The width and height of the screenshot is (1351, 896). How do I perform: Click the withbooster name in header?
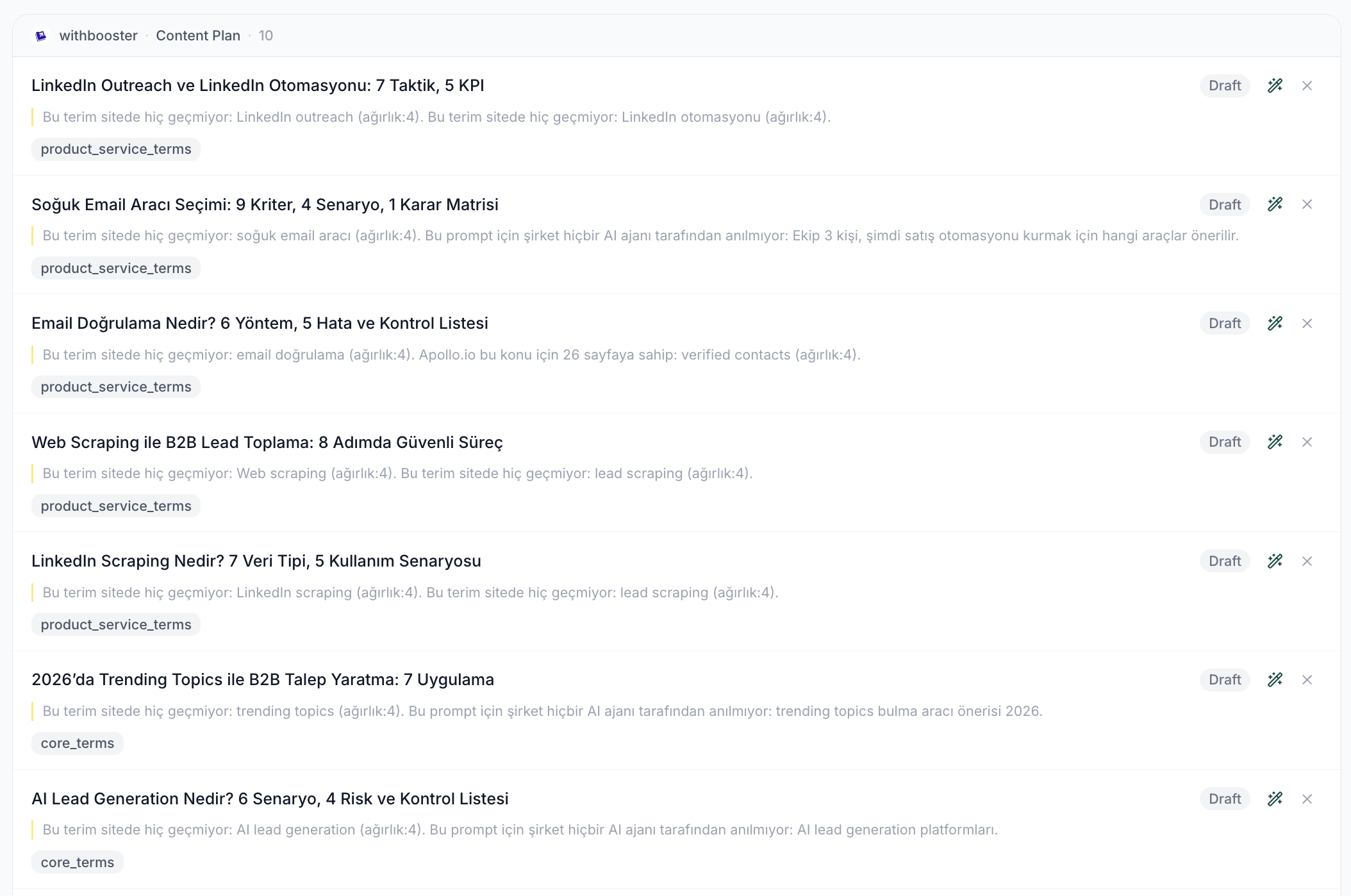tap(98, 36)
